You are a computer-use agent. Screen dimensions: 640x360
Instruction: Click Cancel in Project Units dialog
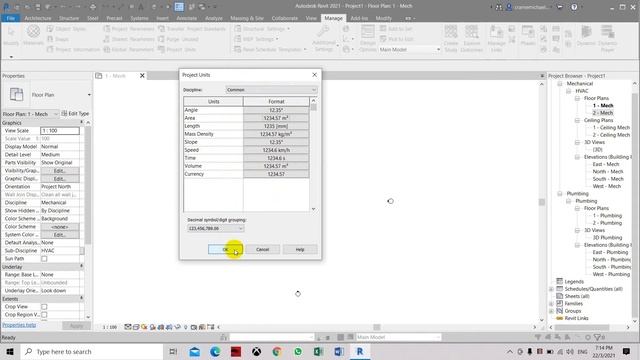coord(262,249)
